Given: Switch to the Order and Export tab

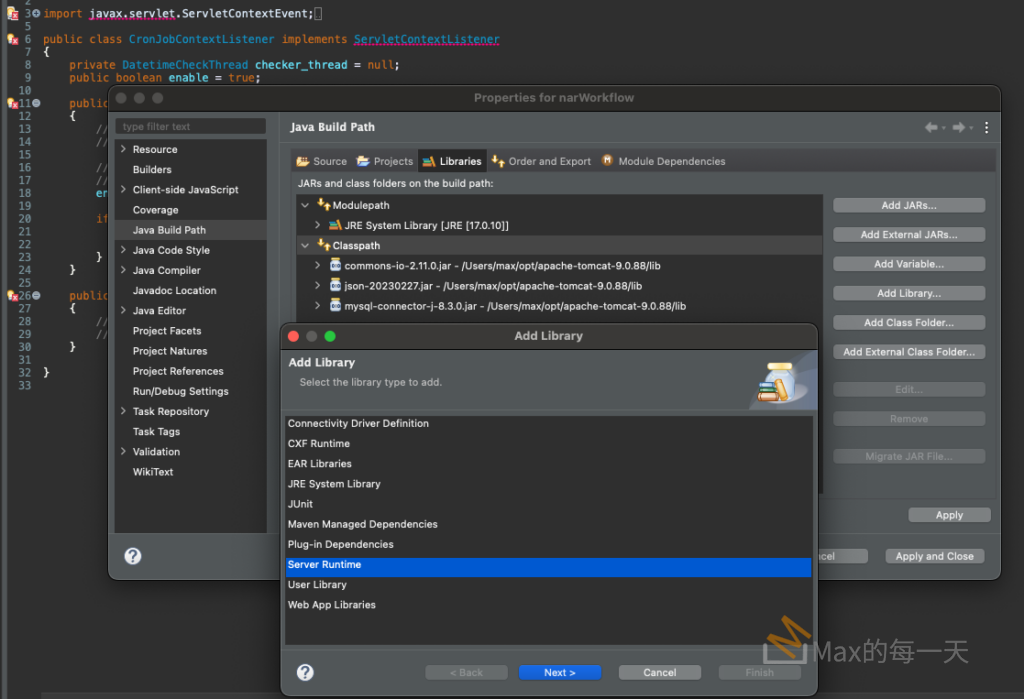Looking at the screenshot, I should pos(541,161).
